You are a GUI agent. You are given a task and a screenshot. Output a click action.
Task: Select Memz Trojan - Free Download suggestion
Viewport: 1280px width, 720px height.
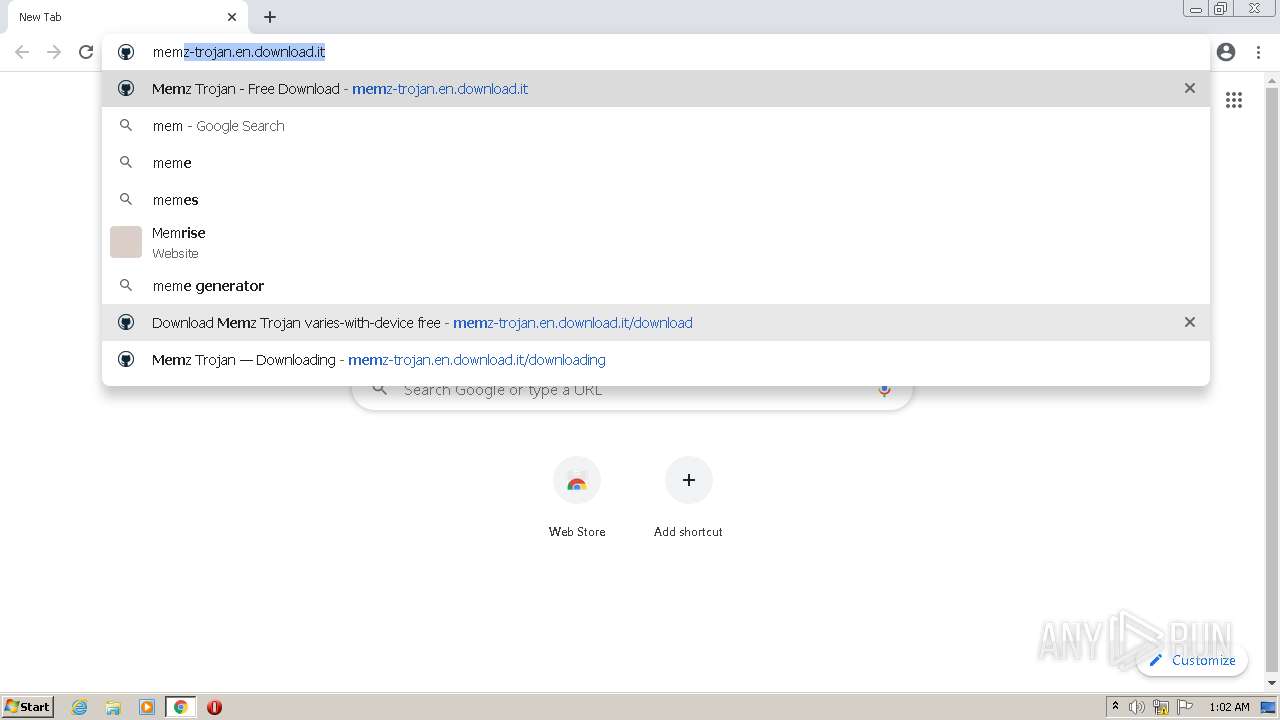(656, 89)
